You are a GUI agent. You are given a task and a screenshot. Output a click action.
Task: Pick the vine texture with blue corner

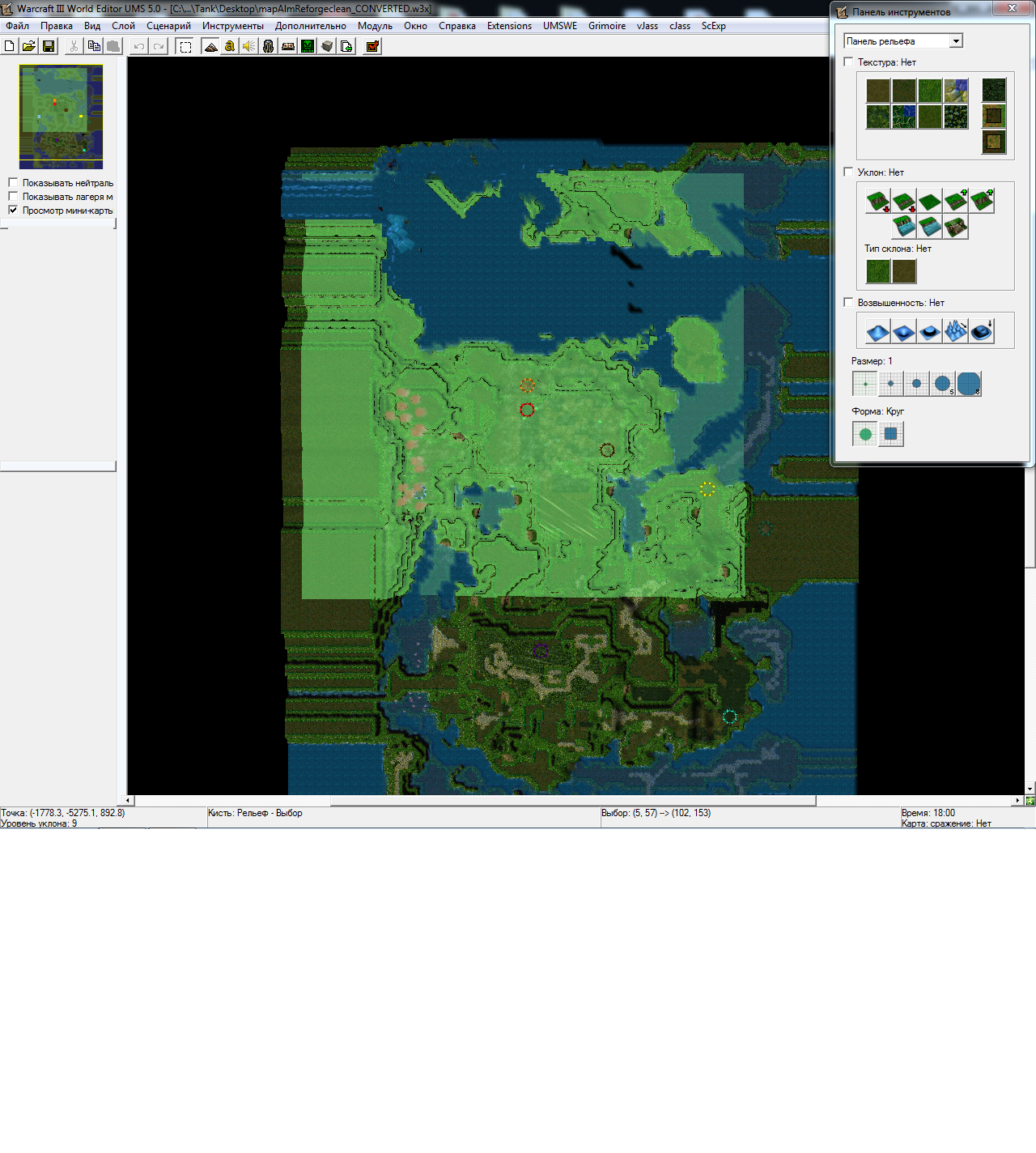pos(904,117)
